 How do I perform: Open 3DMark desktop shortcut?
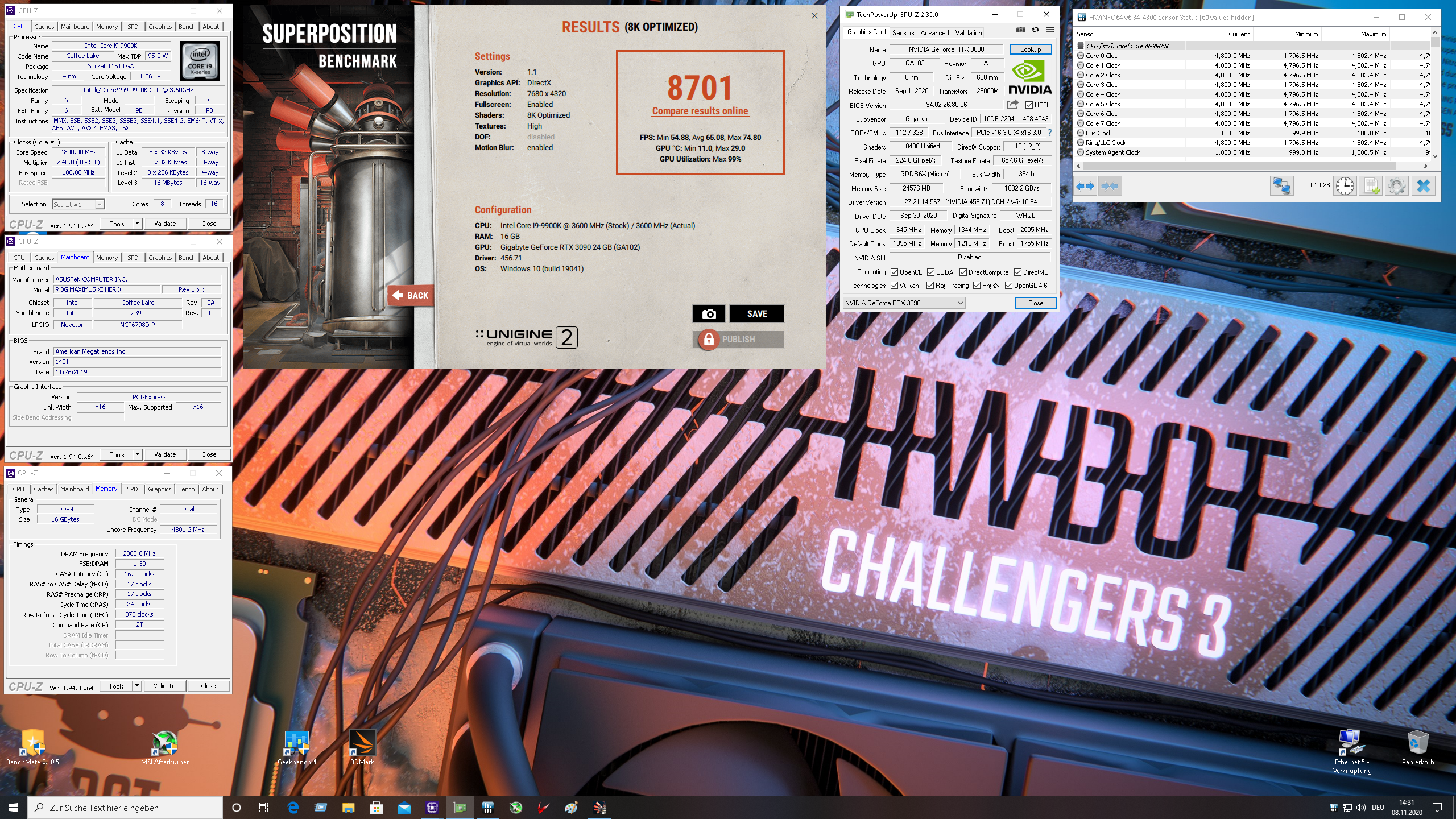pyautogui.click(x=362, y=747)
